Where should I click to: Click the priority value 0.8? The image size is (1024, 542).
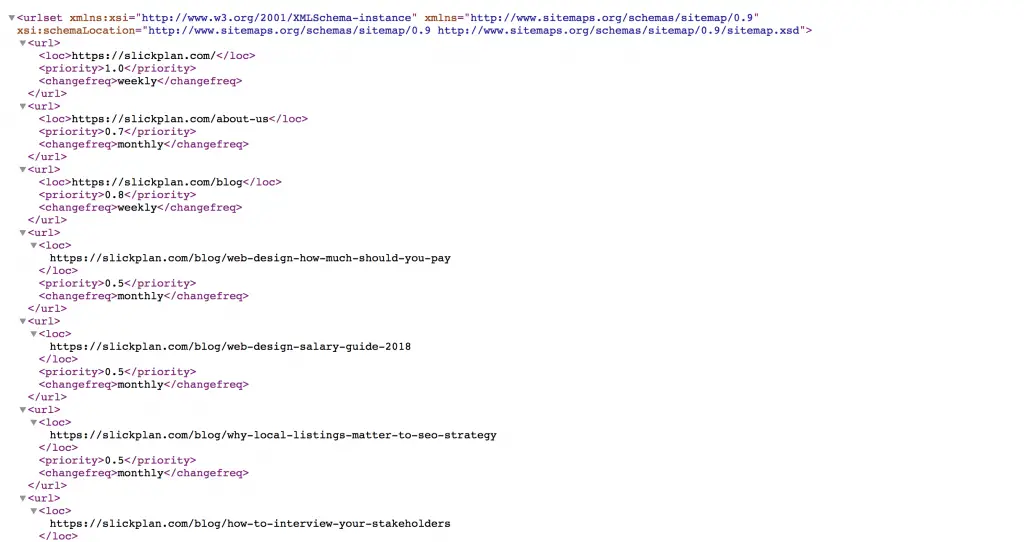[x=114, y=195]
